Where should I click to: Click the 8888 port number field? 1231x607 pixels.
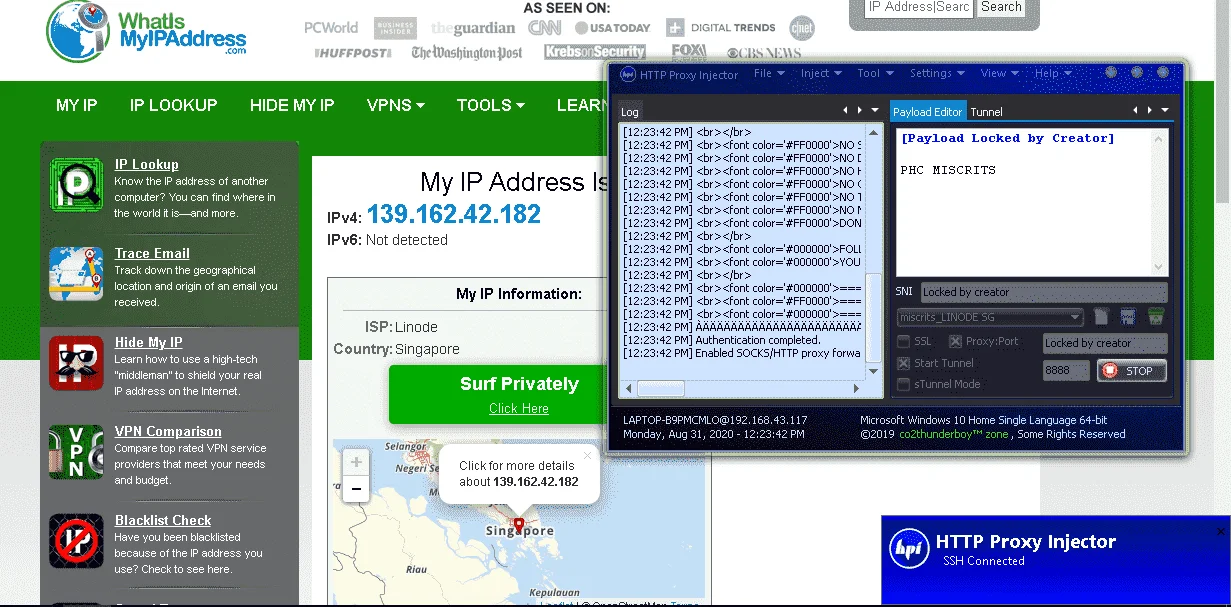tap(1066, 371)
